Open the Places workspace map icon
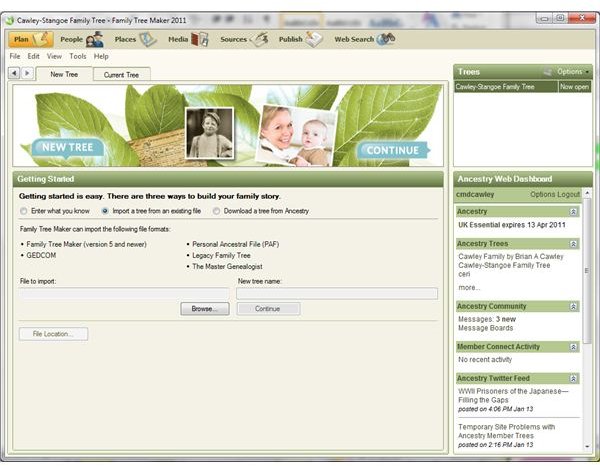The height and width of the screenshot is (466, 600). (148, 39)
